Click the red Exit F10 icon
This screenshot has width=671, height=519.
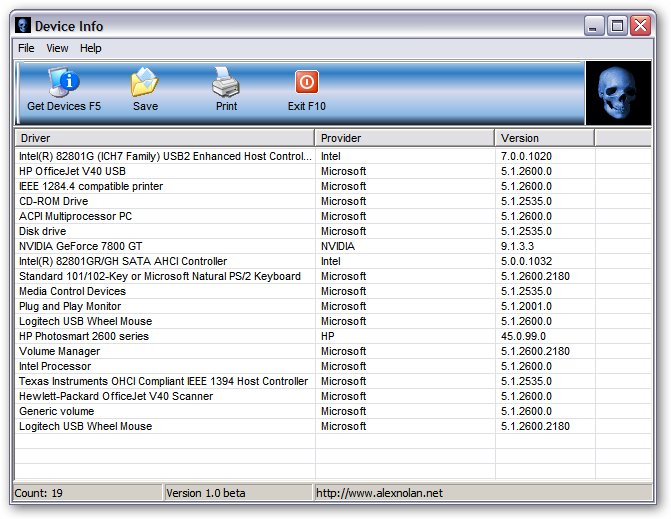306,82
